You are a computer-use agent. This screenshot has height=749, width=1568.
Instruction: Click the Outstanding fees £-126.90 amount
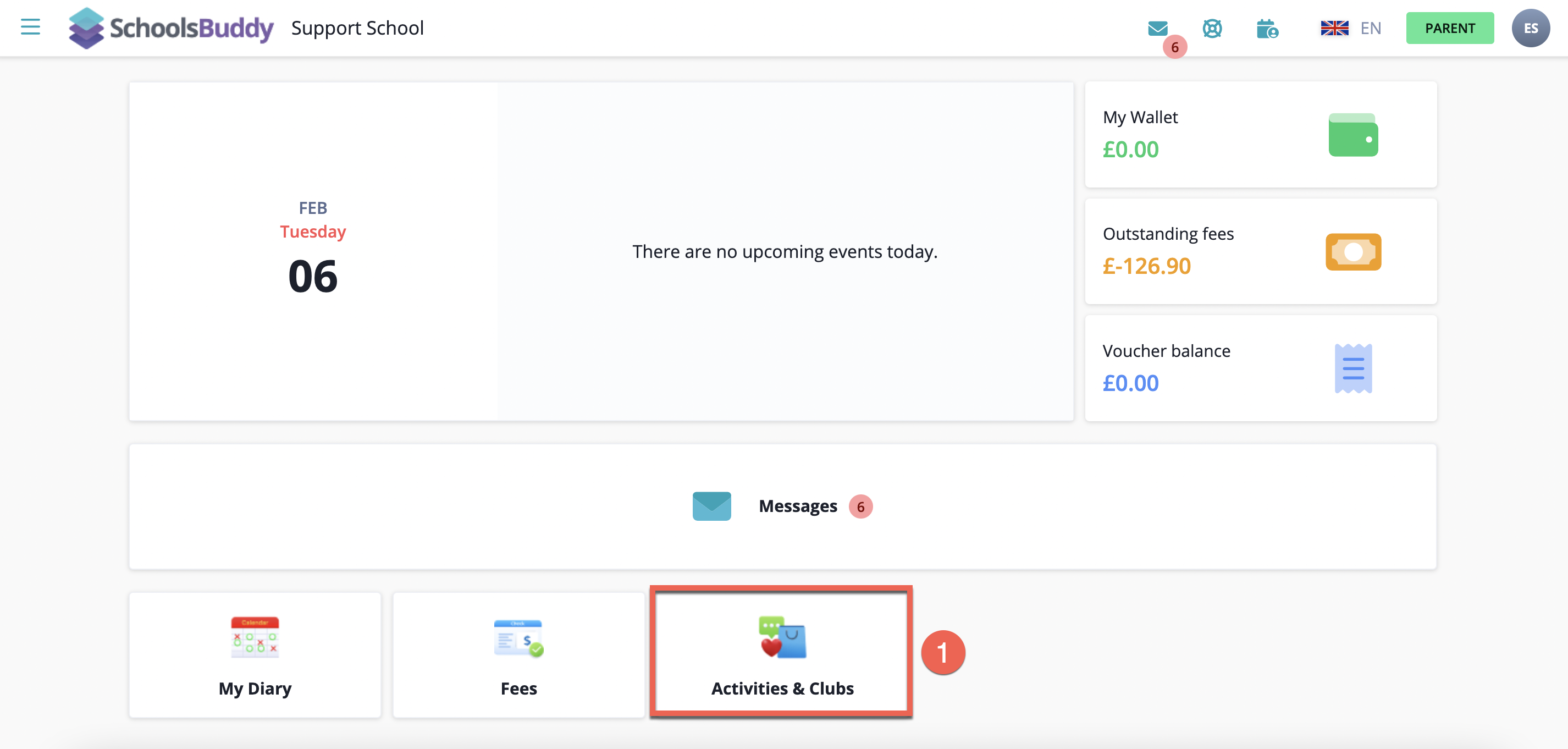point(1147,266)
